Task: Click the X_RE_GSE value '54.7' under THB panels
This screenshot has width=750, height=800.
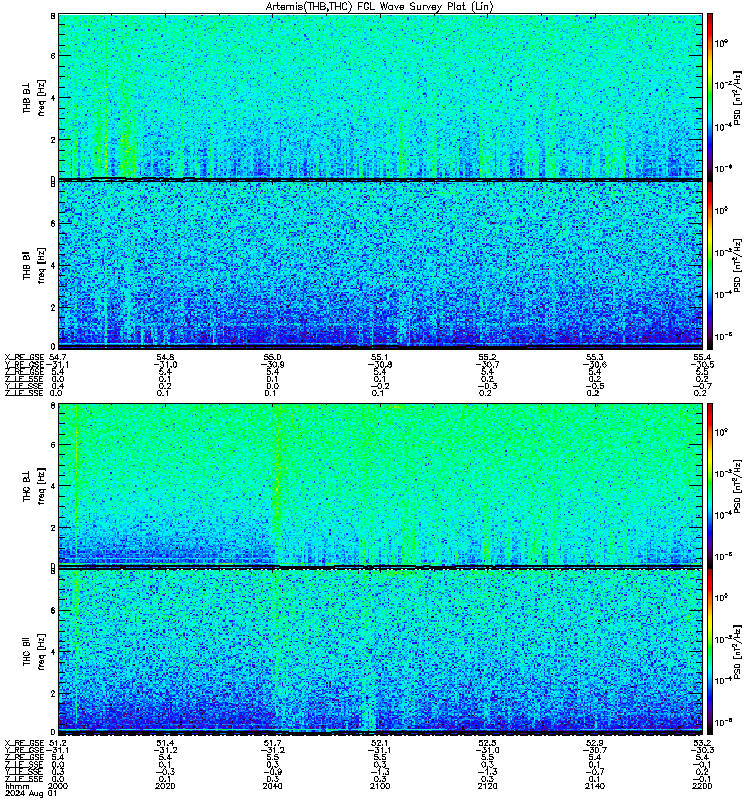Action: [58, 357]
